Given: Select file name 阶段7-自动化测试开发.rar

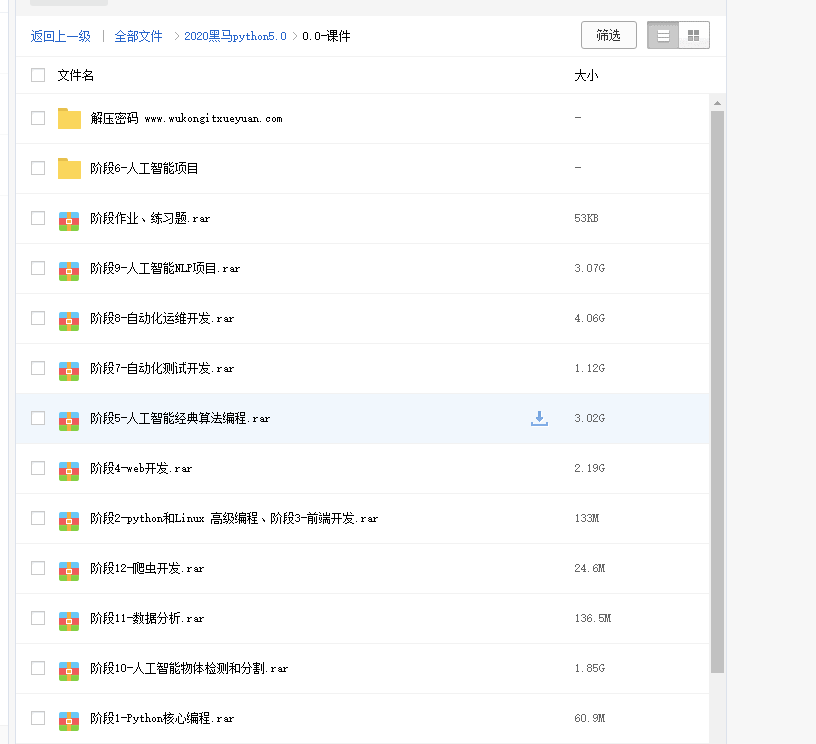Looking at the screenshot, I should point(162,368).
